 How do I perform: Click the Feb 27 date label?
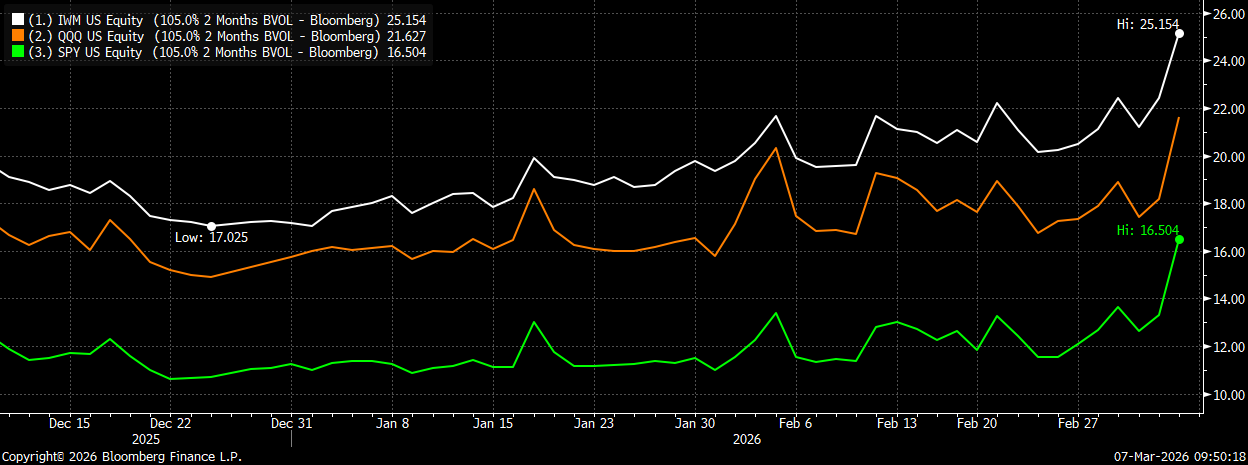click(x=1077, y=423)
